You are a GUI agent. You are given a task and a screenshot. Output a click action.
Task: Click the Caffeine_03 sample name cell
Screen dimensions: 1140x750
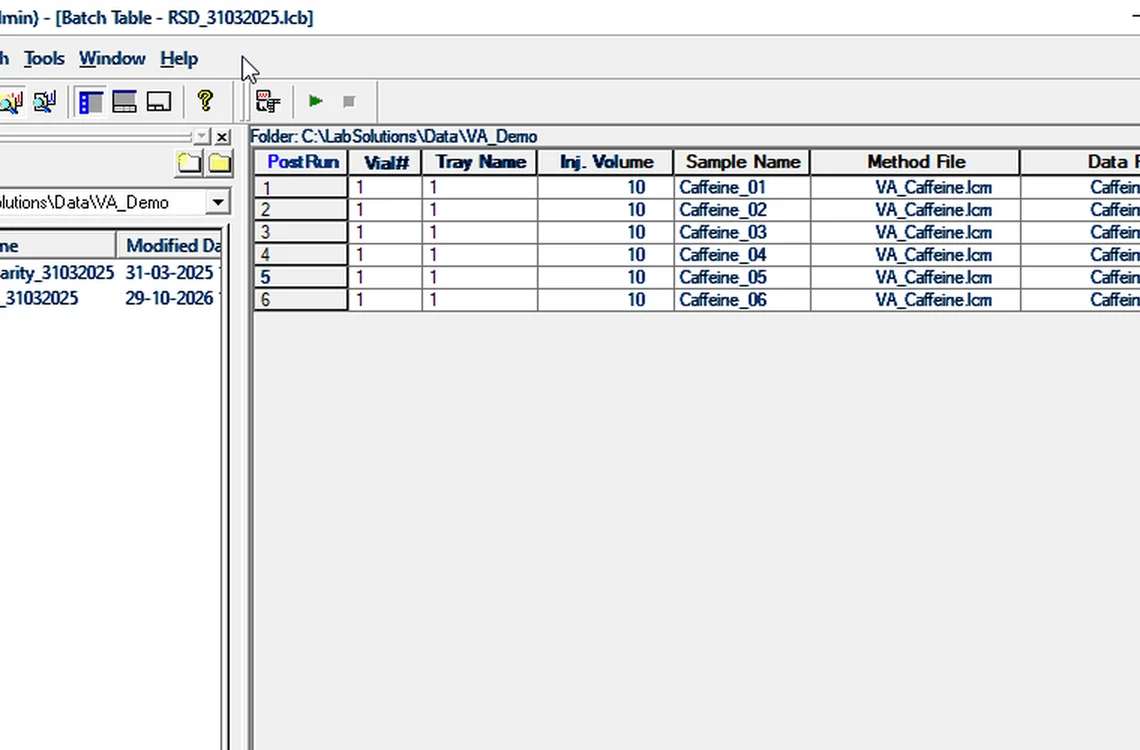[742, 233]
